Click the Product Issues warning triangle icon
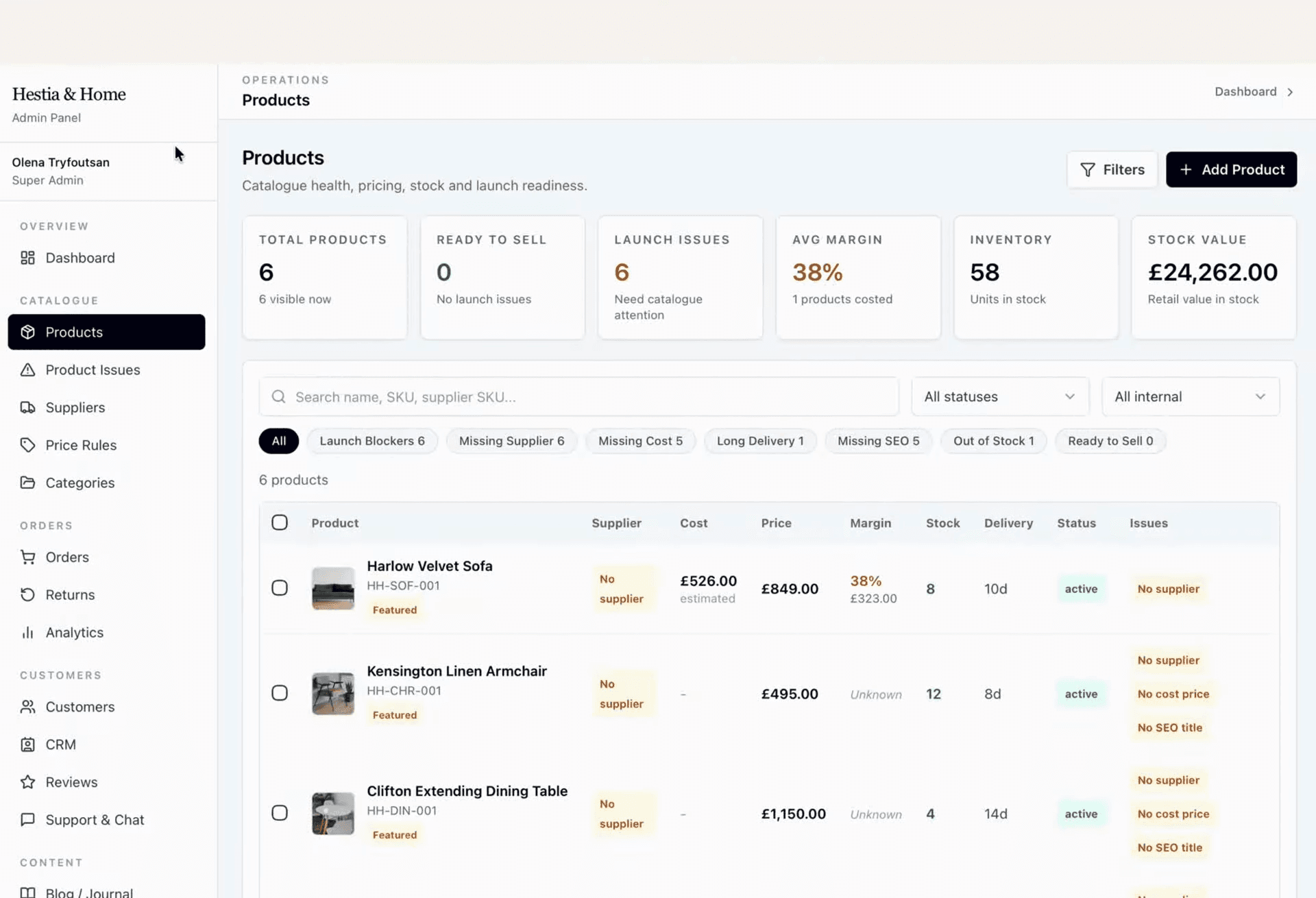 [27, 369]
